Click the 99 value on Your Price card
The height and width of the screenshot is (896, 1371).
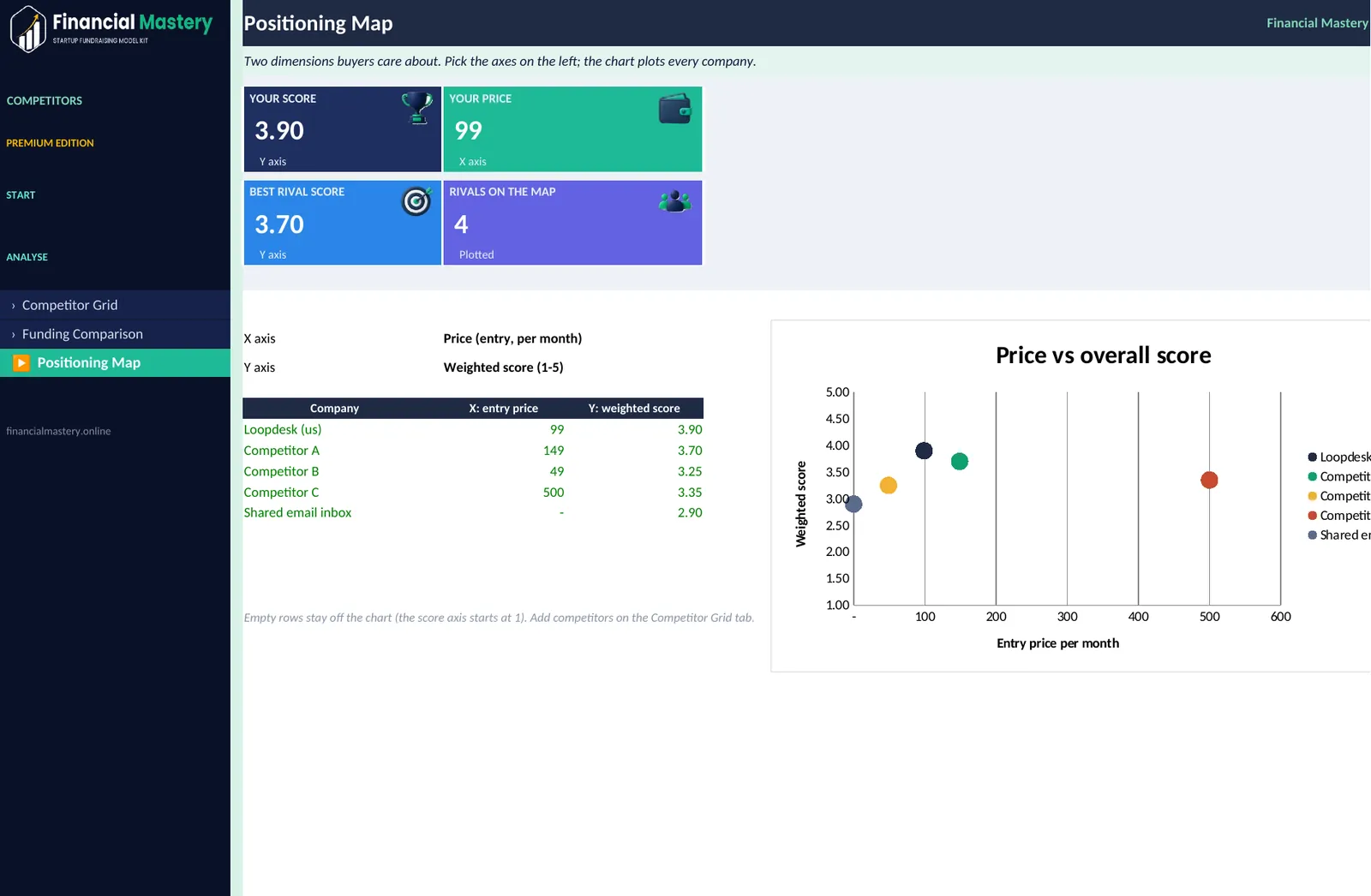[x=469, y=130]
